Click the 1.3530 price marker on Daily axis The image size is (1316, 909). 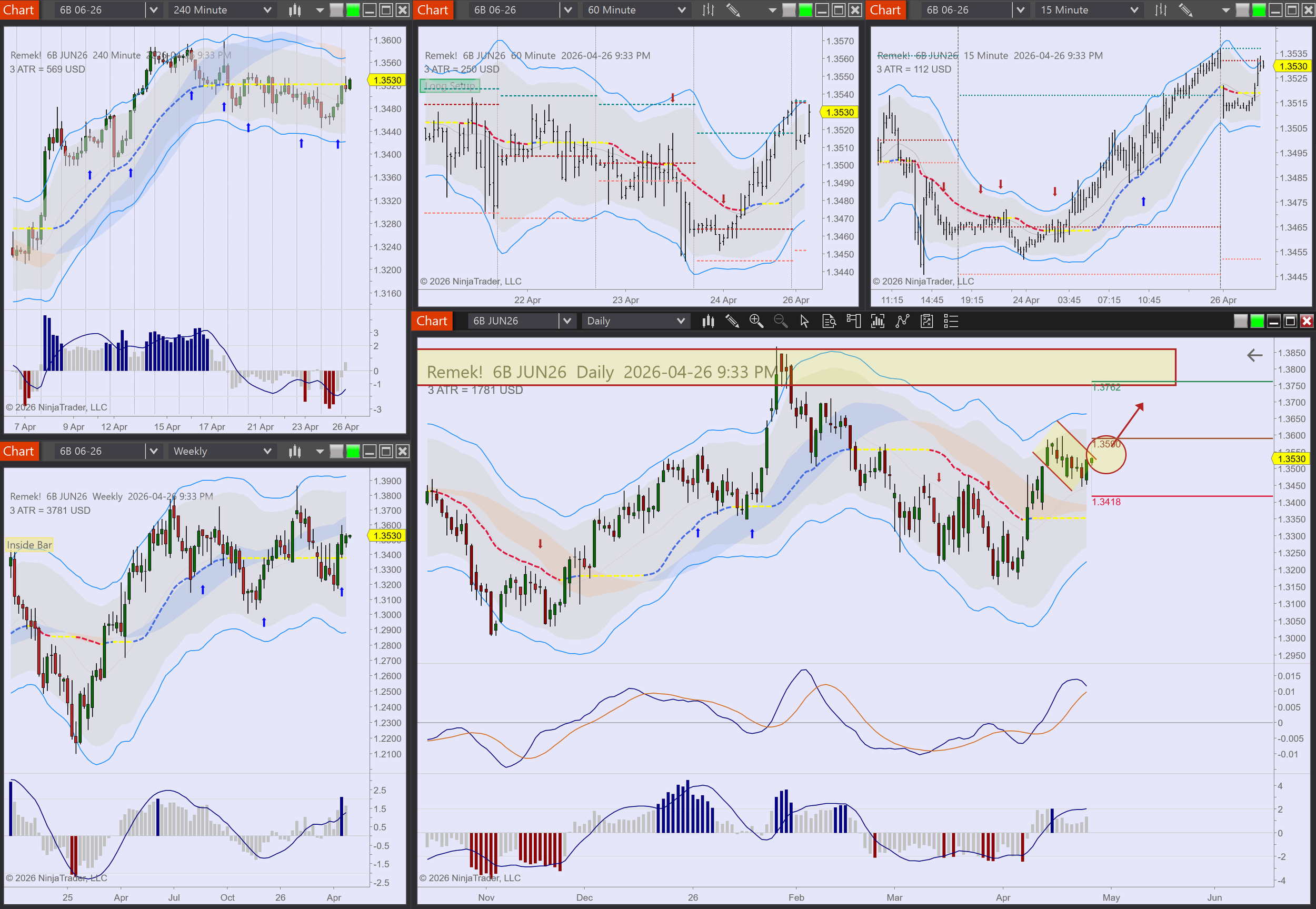(1291, 458)
